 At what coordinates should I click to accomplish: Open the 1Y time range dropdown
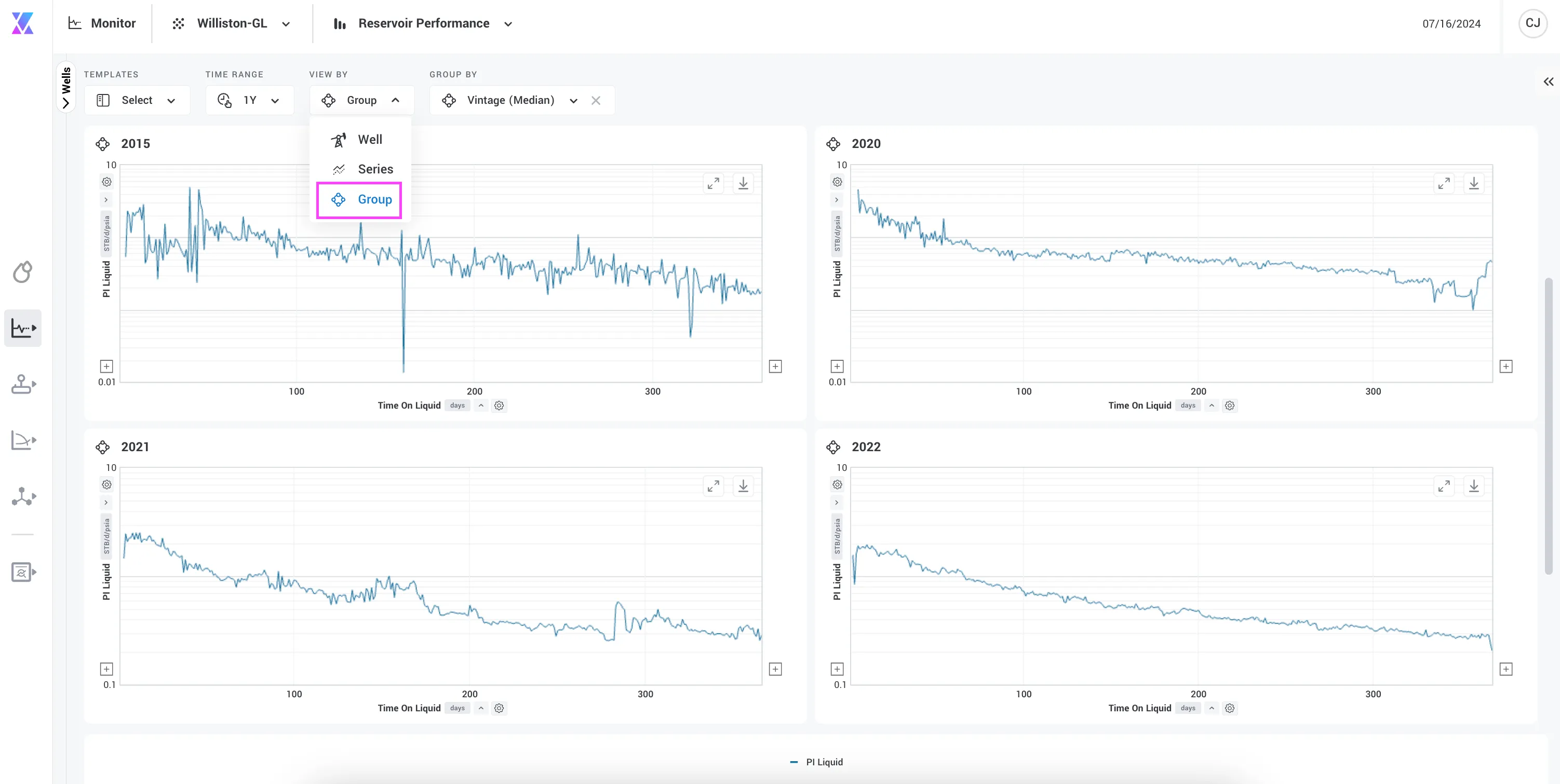point(249,101)
